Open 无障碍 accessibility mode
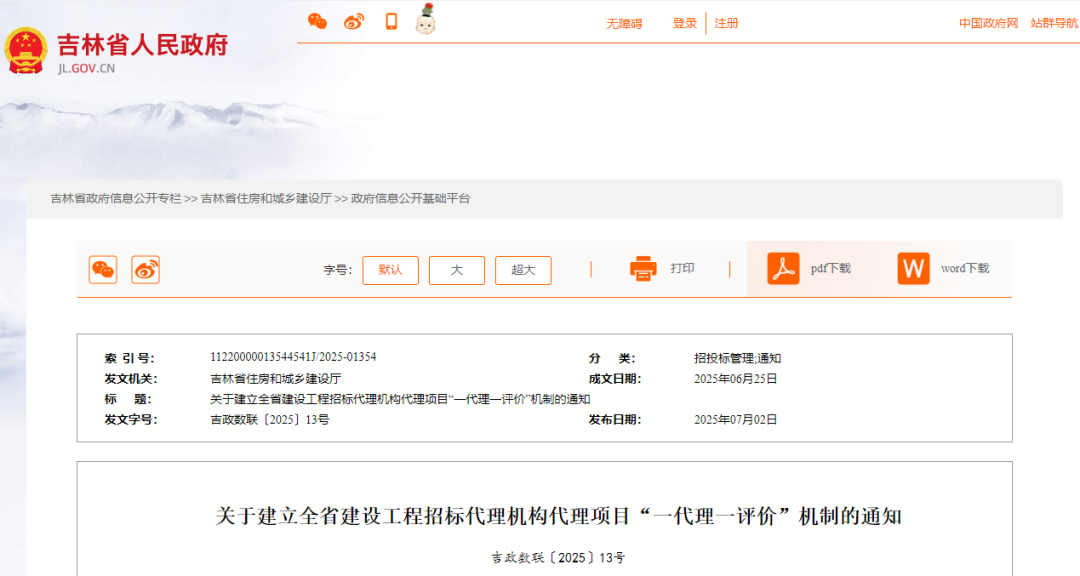 (x=624, y=23)
